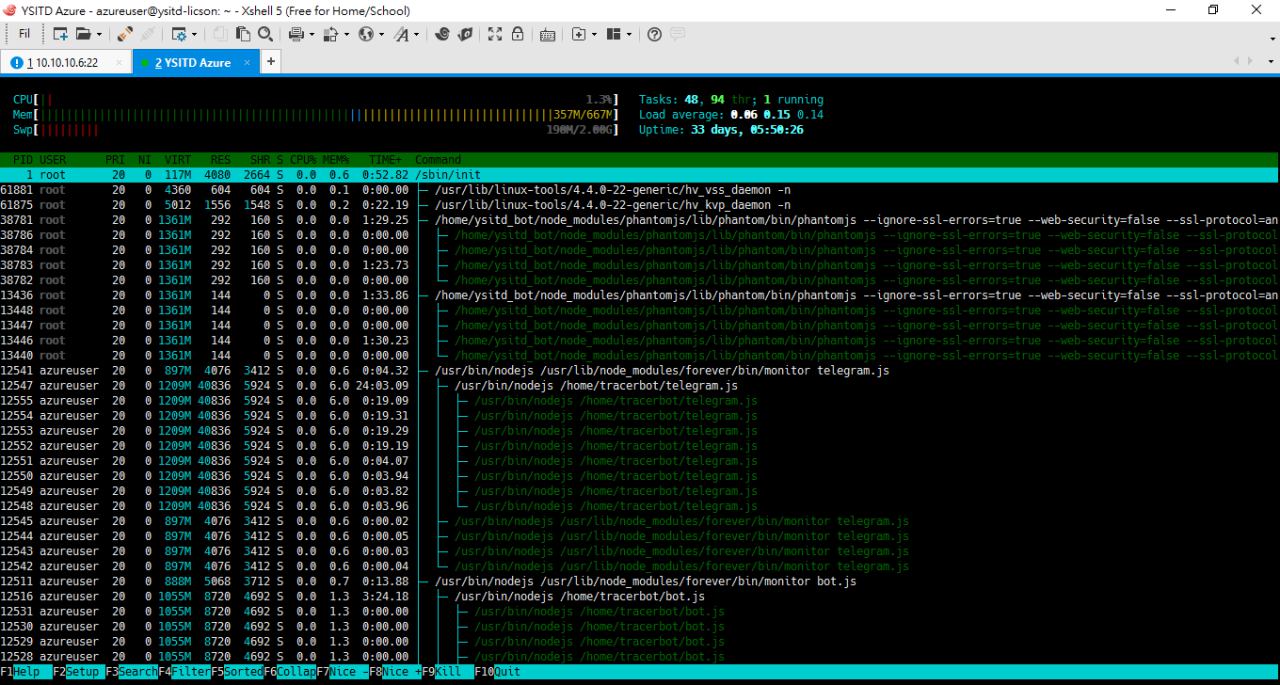The height and width of the screenshot is (685, 1280).
Task: Open the layout arrangement dropdown
Action: tap(628, 34)
